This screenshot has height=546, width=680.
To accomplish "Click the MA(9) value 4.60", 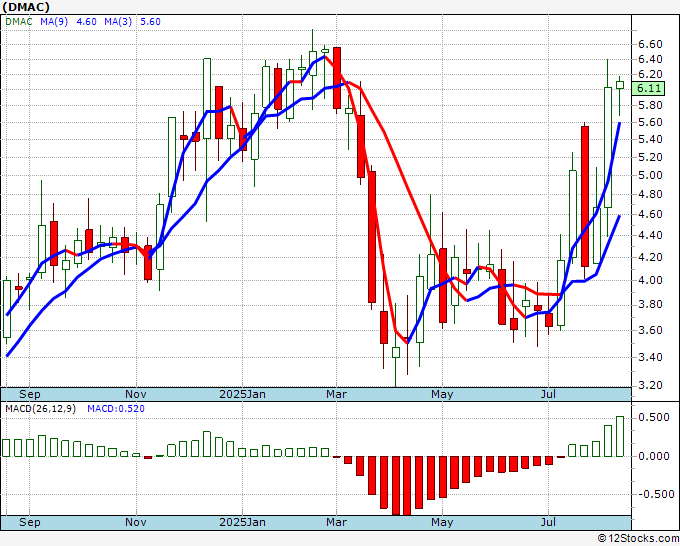I will click(86, 21).
